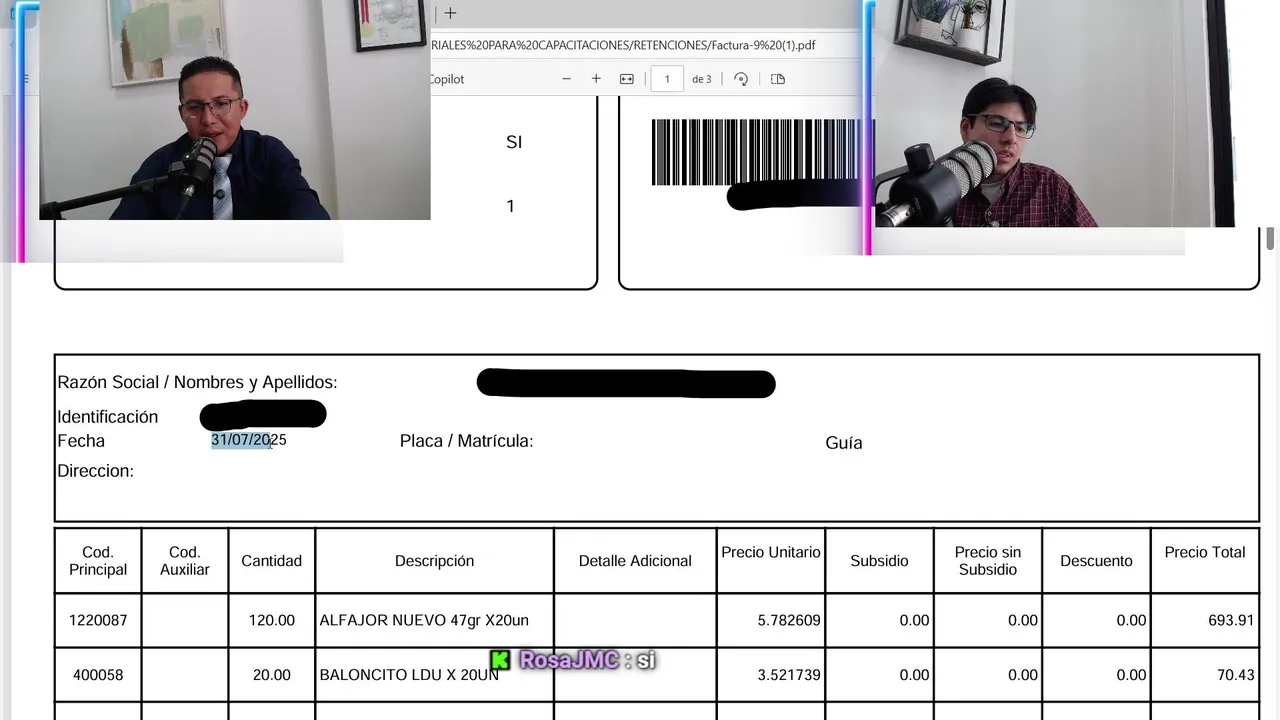This screenshot has height=720, width=1280.
Task: Click total price 693.91
Action: click(x=1231, y=620)
